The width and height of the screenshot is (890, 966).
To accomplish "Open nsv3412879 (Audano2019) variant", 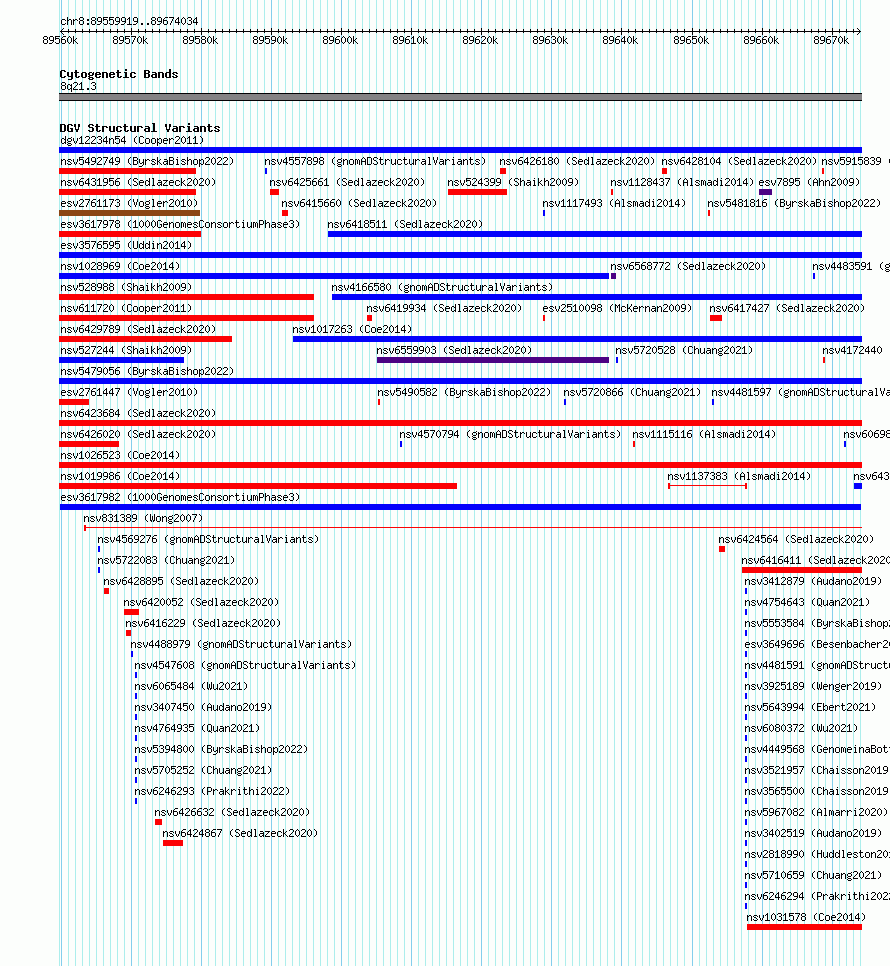I will 813,580.
